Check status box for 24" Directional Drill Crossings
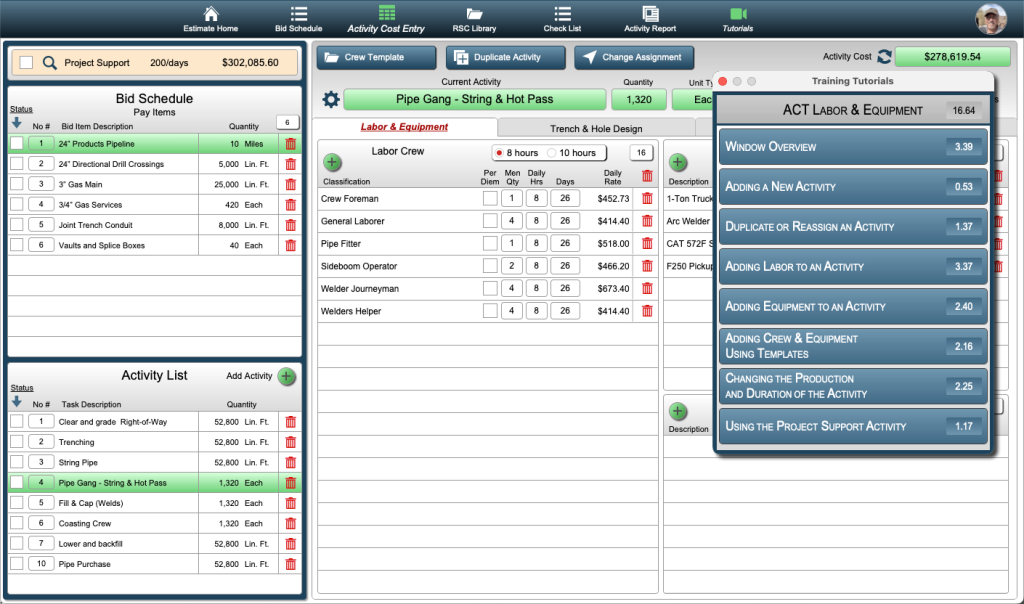The height and width of the screenshot is (604, 1024). [17, 164]
